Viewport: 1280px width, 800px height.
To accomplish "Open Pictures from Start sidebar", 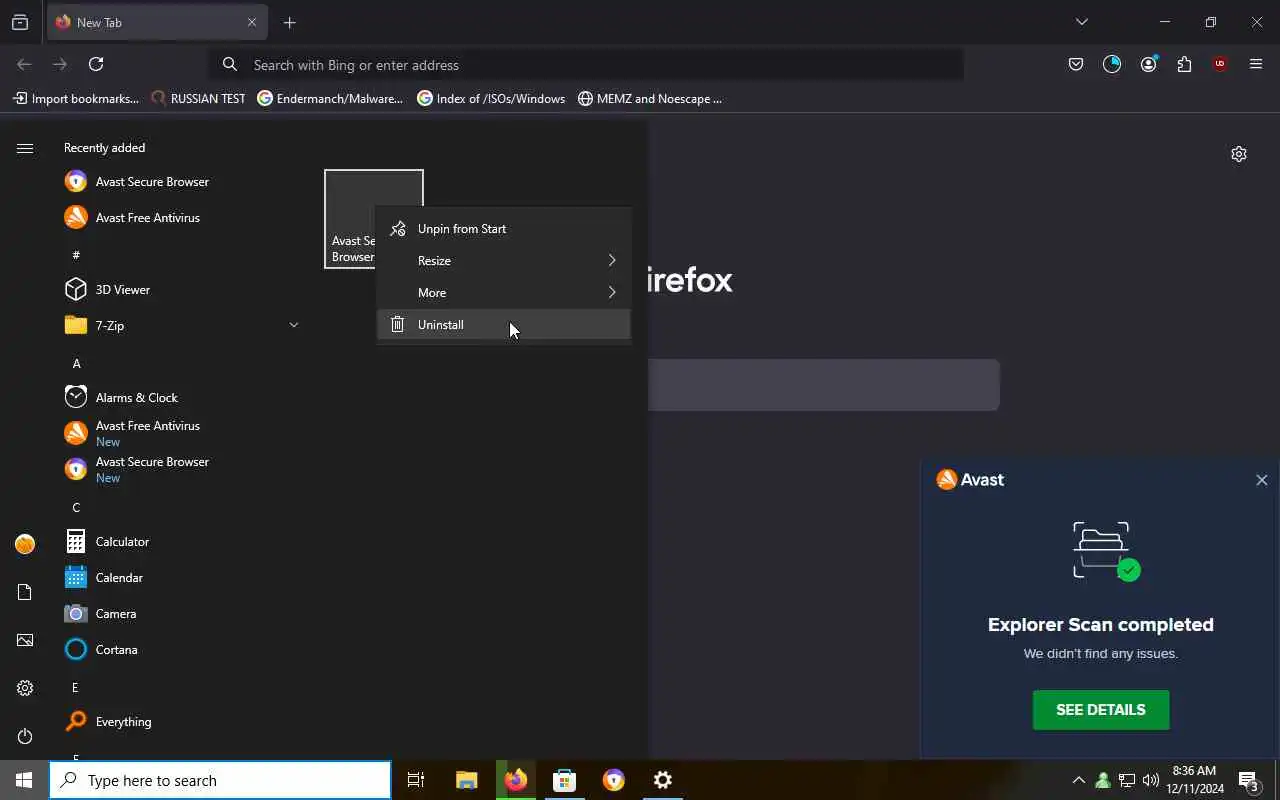I will 25,640.
